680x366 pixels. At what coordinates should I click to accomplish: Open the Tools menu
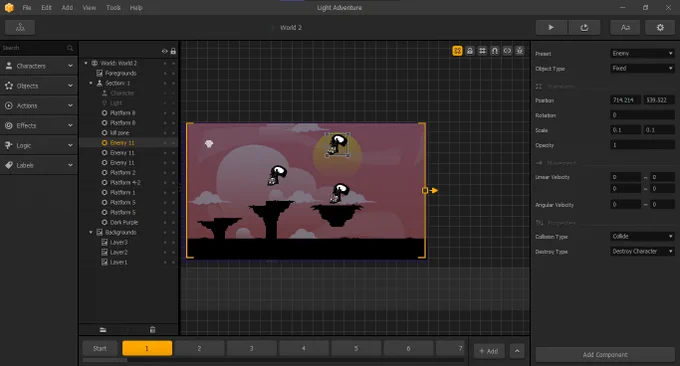(113, 7)
